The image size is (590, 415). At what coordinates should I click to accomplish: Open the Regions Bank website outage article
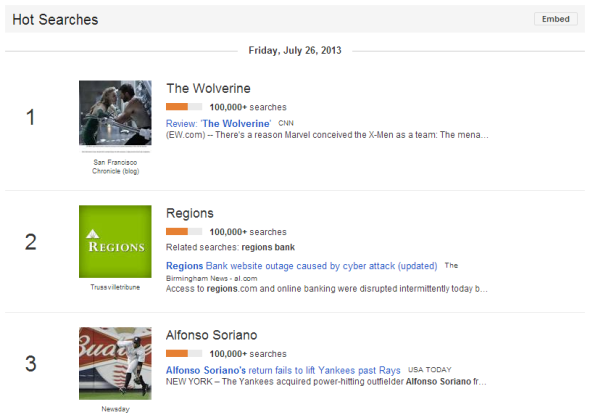[301, 266]
